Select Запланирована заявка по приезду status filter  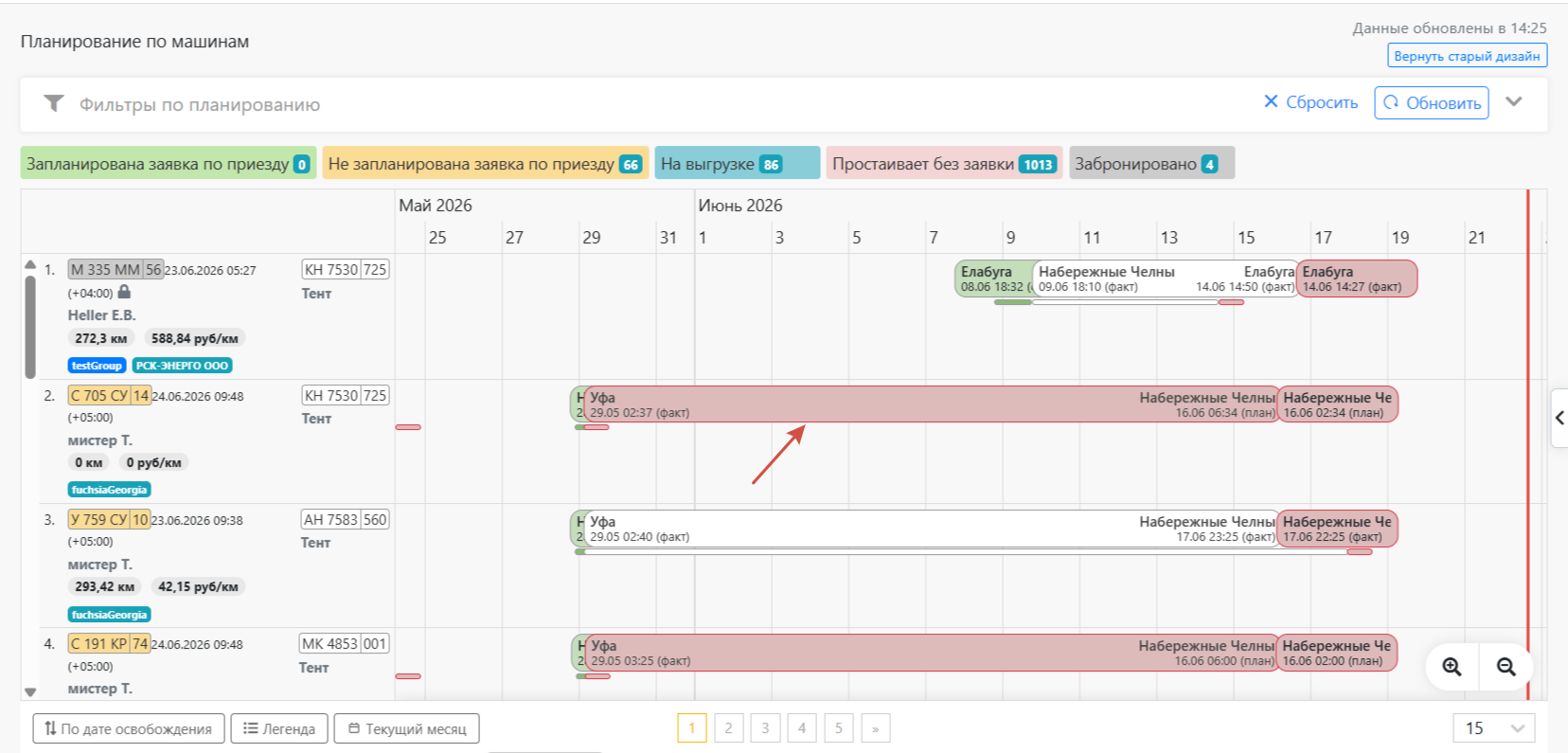click(x=168, y=163)
